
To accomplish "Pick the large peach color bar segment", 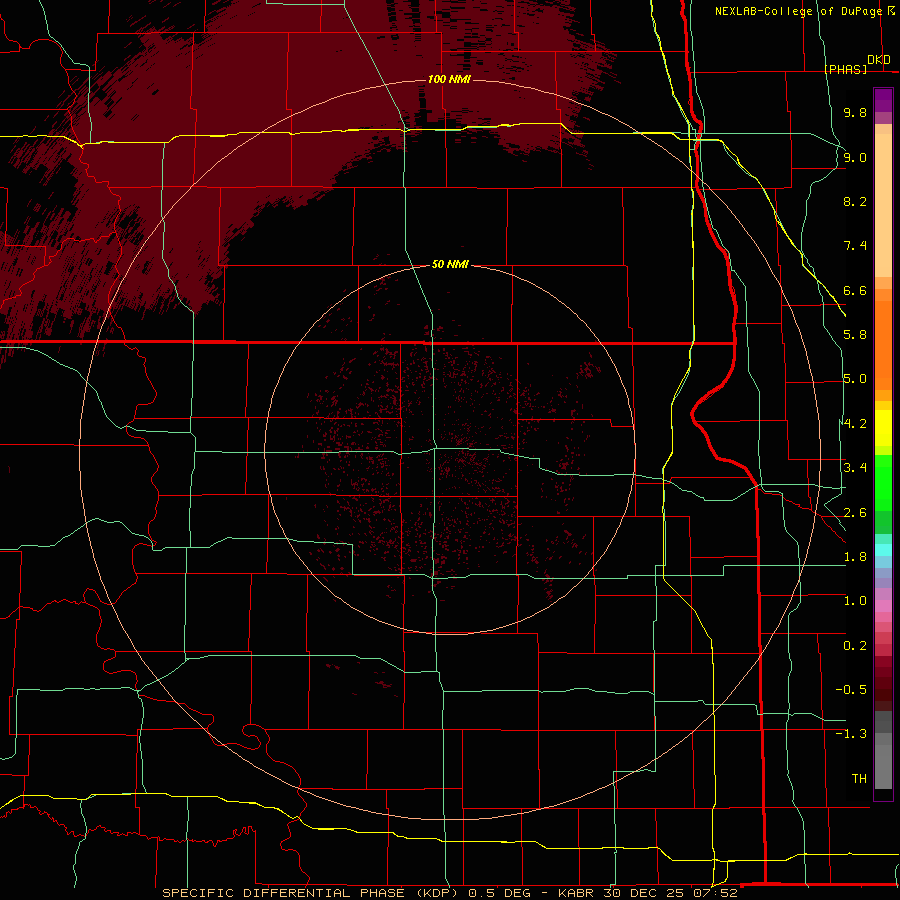I will (x=883, y=205).
